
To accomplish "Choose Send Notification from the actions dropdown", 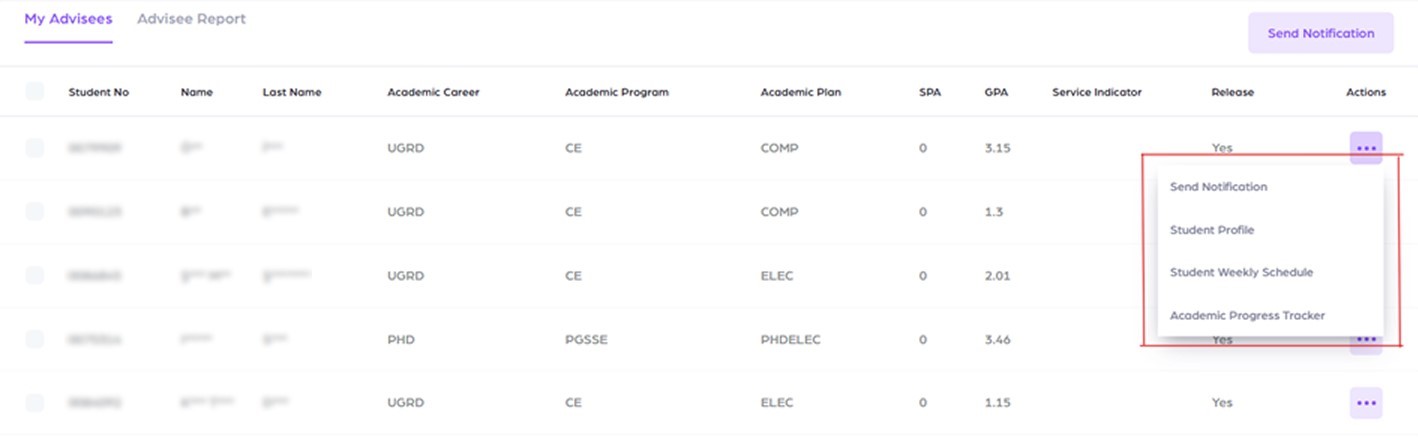I will point(1218,187).
